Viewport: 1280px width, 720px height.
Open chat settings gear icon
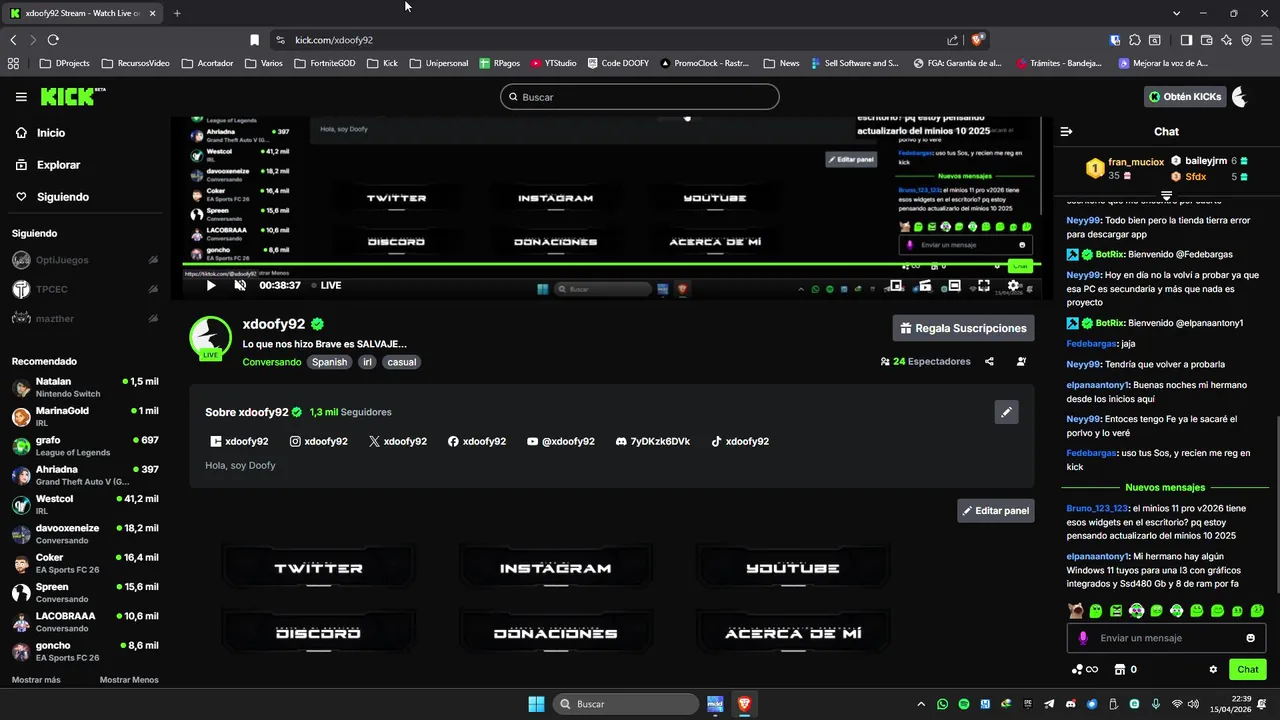[1213, 669]
